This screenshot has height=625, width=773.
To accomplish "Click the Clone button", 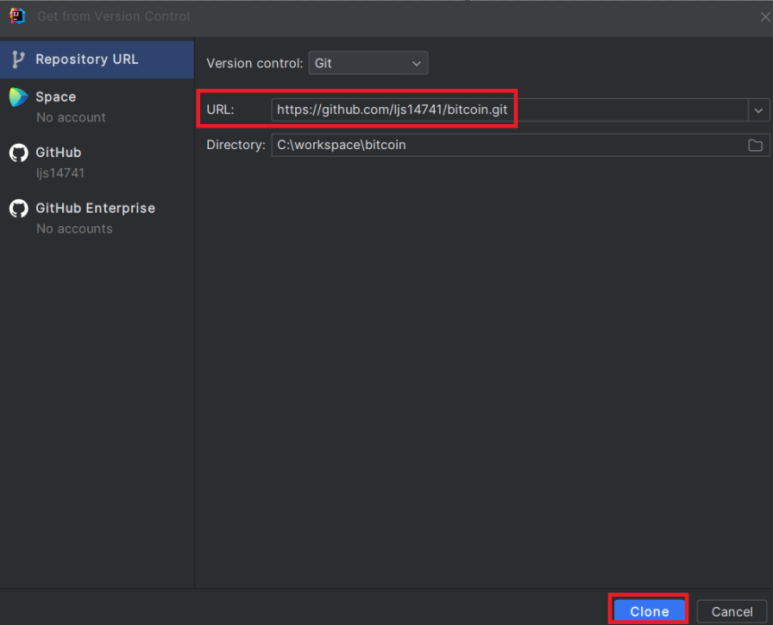I will (x=649, y=612).
